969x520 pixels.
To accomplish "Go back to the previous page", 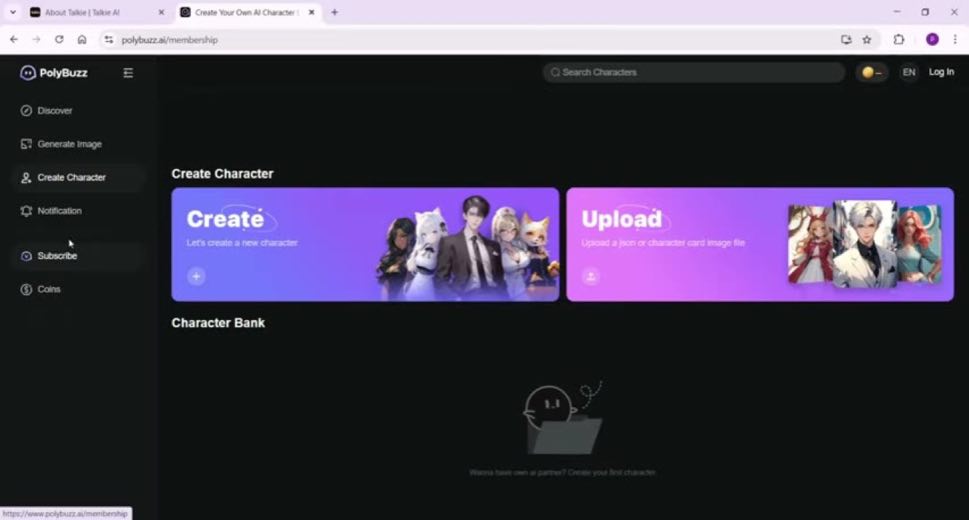I will coord(14,40).
